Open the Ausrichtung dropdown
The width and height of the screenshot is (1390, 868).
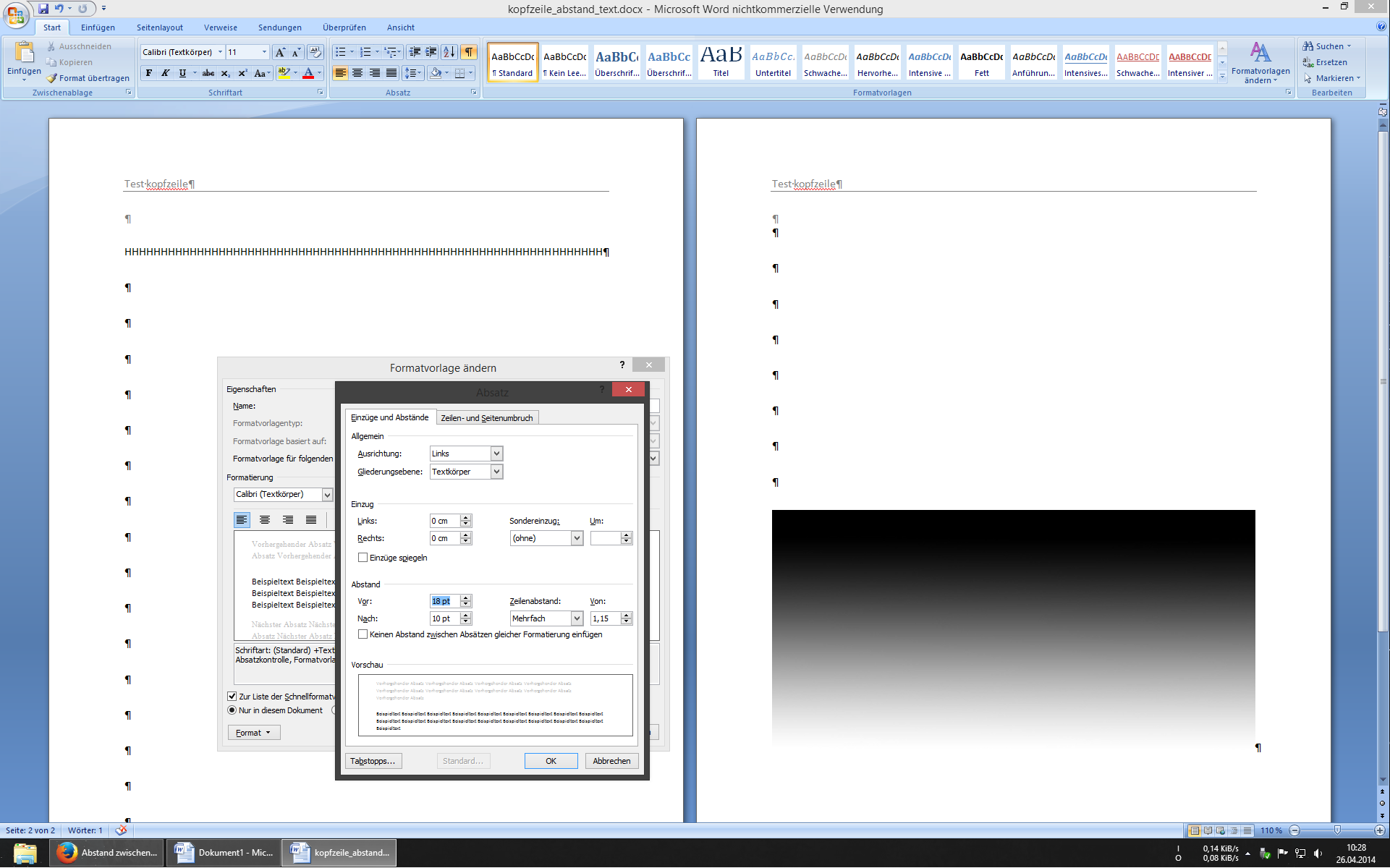(x=496, y=454)
